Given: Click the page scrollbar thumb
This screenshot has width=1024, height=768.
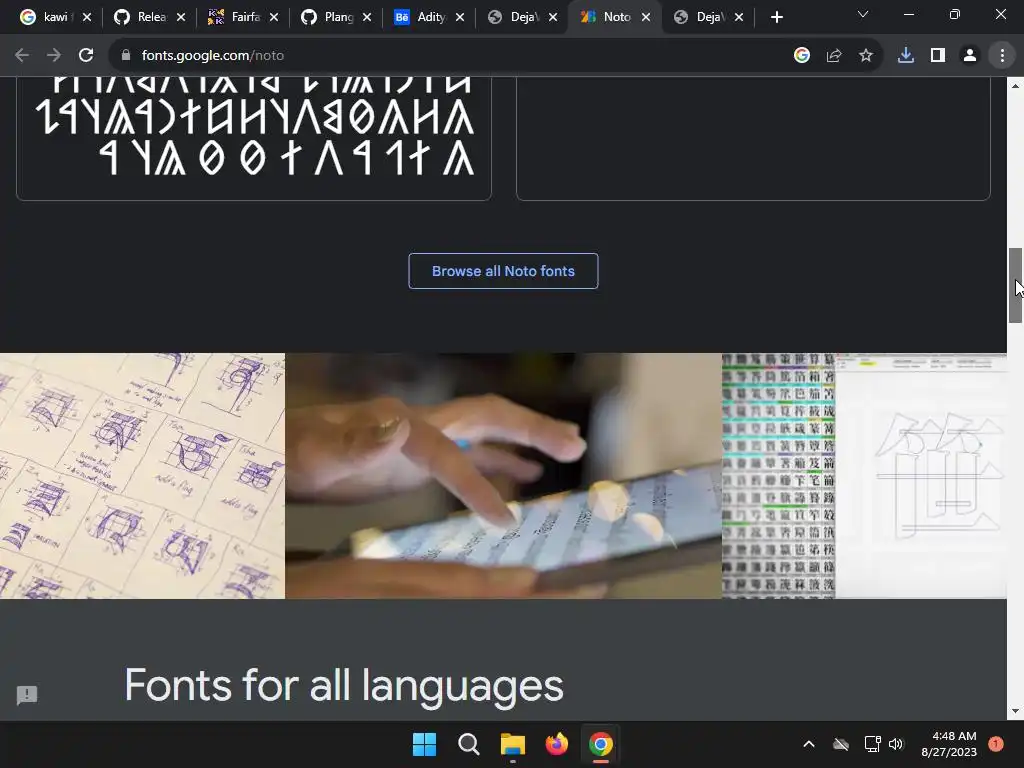Looking at the screenshot, I should click(x=1015, y=285).
